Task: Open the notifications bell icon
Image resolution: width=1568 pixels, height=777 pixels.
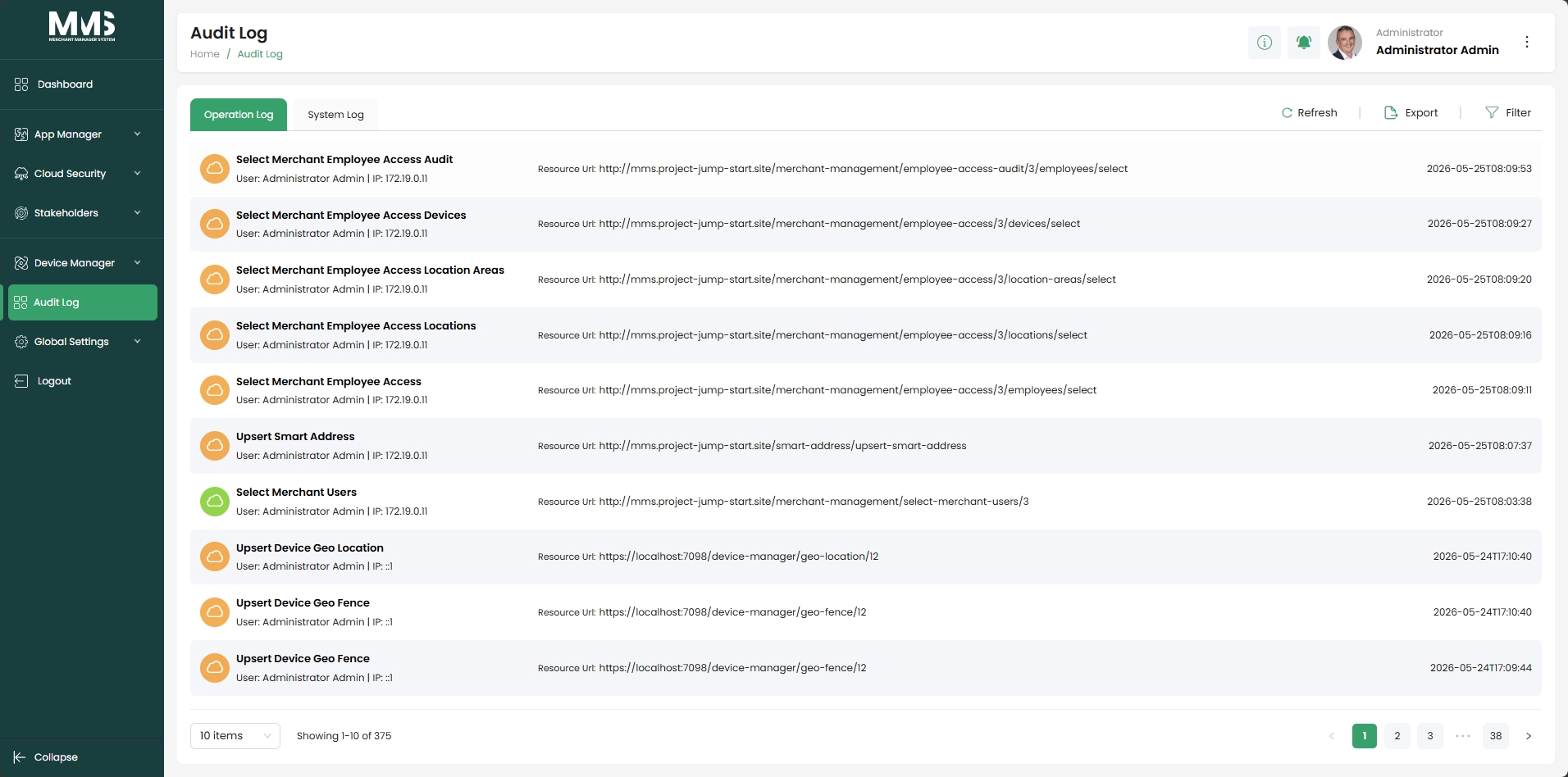Action: pyautogui.click(x=1304, y=43)
